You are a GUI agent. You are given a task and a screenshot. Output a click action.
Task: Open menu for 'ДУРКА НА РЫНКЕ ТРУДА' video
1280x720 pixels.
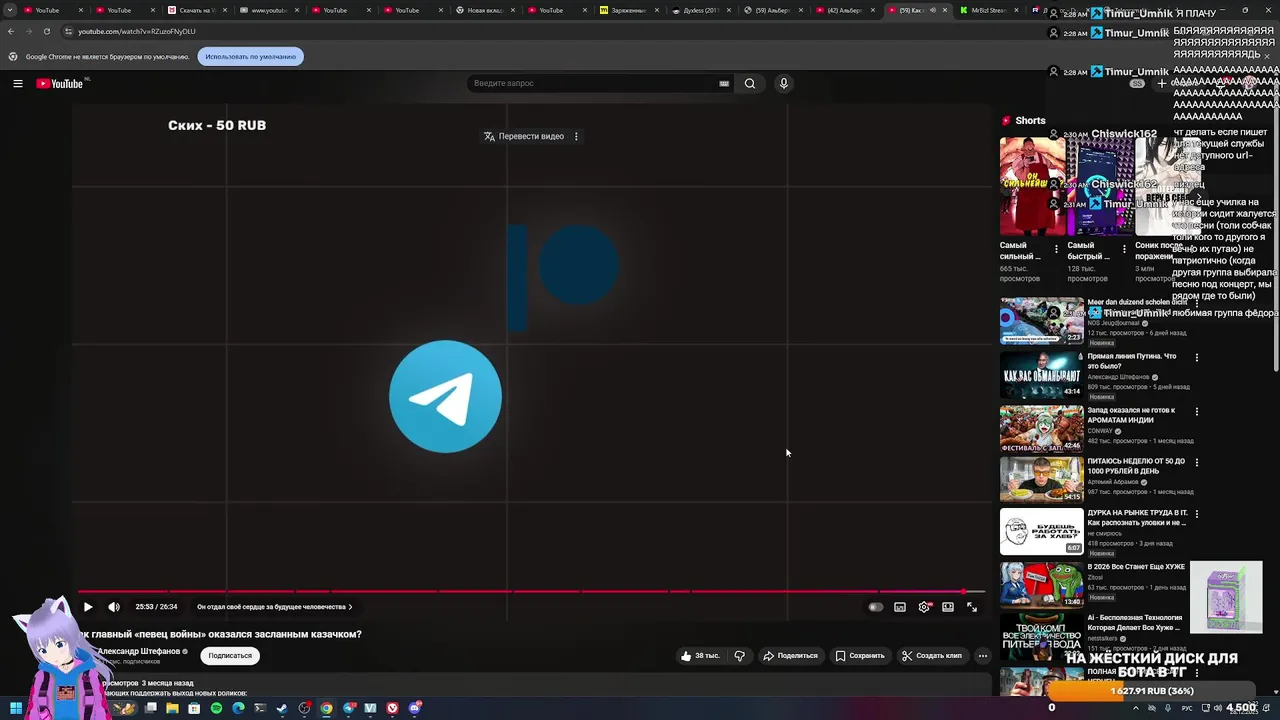coord(1197,514)
